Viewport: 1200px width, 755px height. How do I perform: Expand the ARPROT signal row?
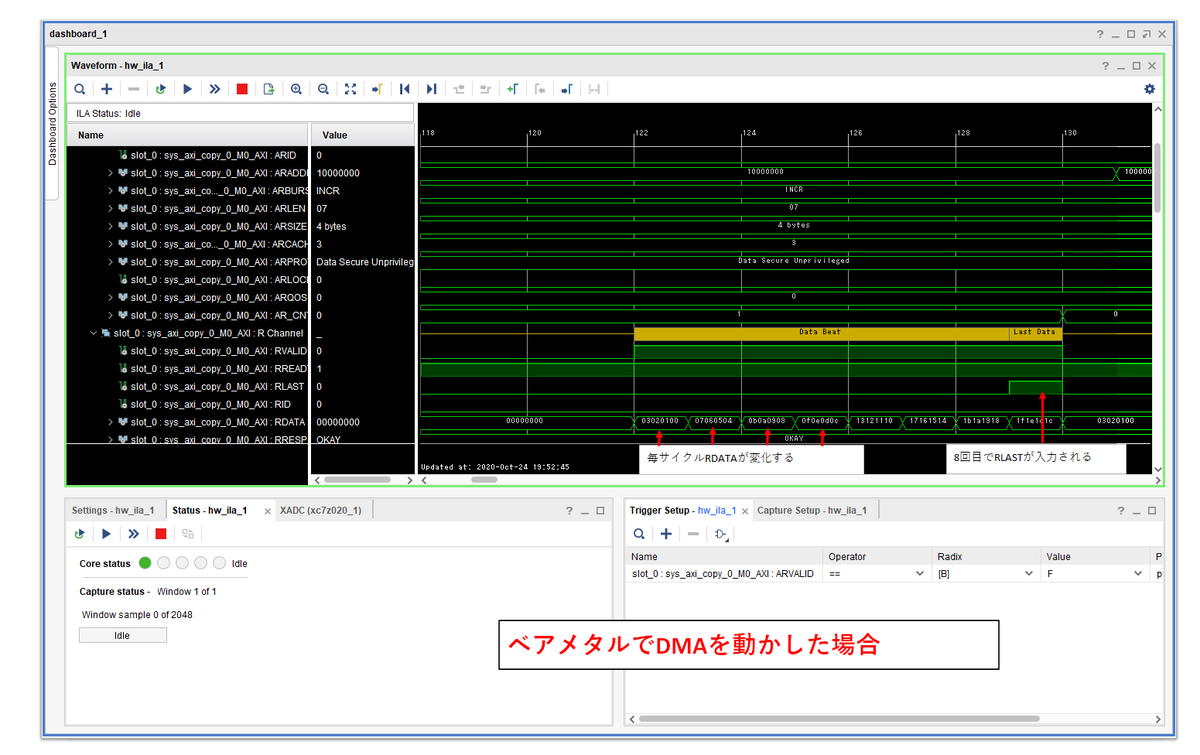[x=111, y=262]
